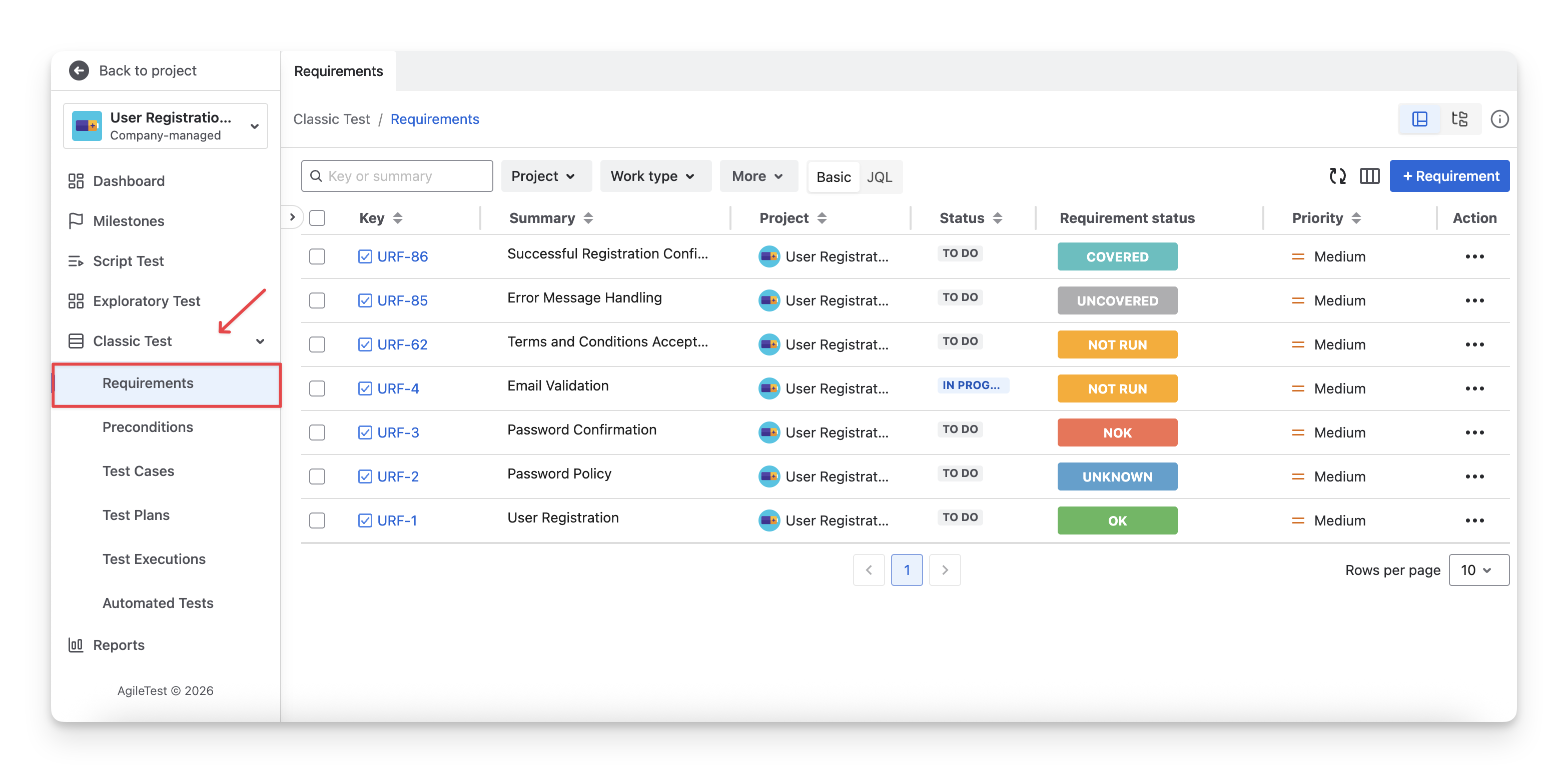Viewport: 1568px width, 773px height.
Task: Click the NOK status badge
Action: [x=1117, y=432]
